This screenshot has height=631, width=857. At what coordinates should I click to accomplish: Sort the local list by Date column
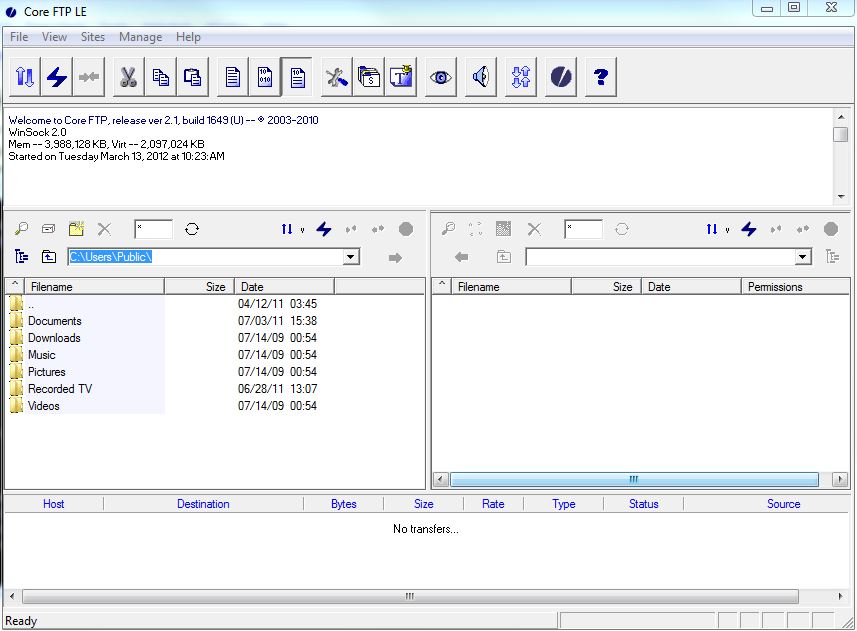(x=284, y=287)
